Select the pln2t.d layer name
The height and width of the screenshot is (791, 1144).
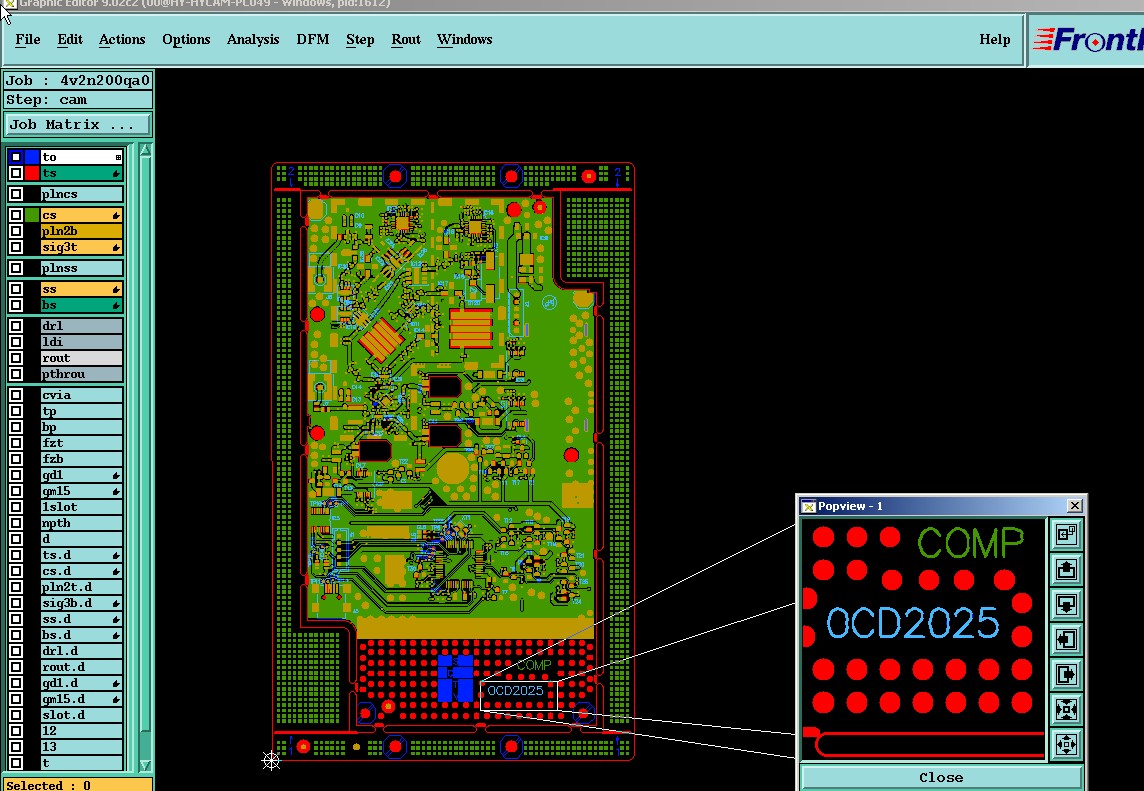(81, 587)
